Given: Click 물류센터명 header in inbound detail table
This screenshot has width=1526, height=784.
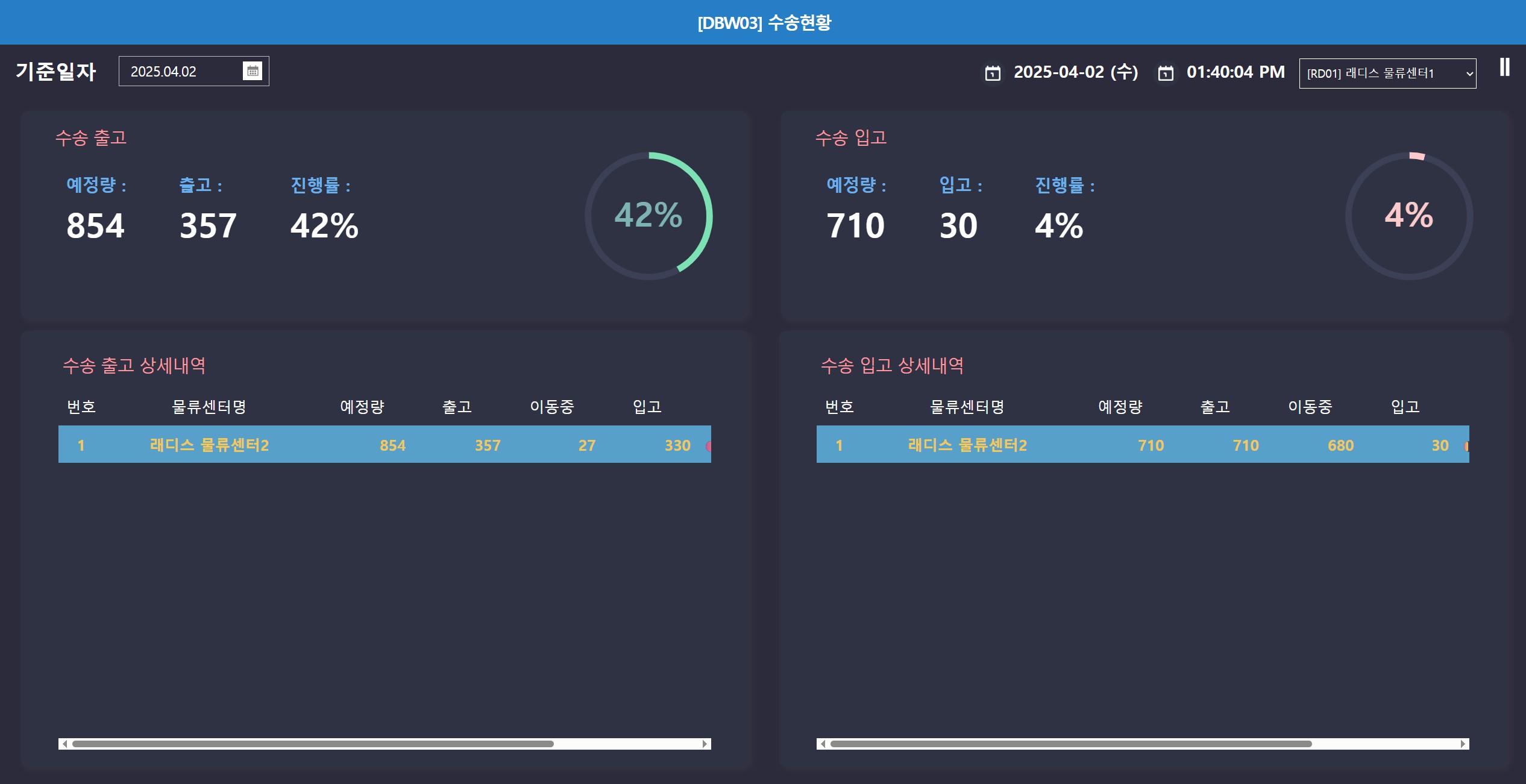Looking at the screenshot, I should (x=967, y=407).
